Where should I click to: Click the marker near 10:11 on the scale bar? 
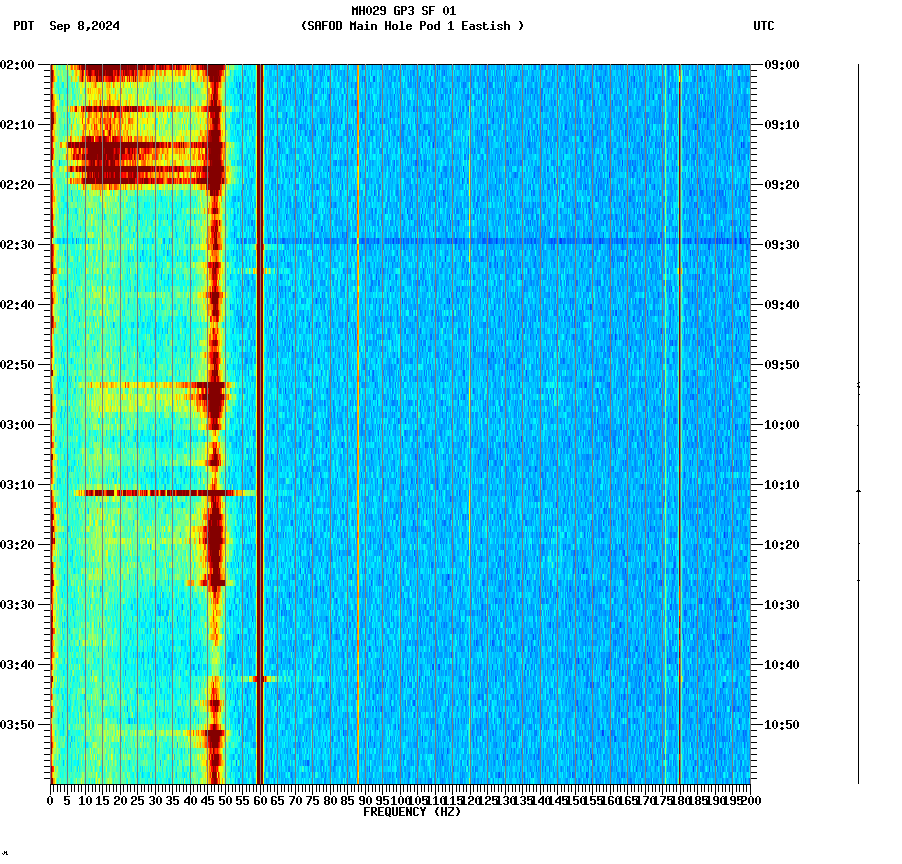click(857, 491)
